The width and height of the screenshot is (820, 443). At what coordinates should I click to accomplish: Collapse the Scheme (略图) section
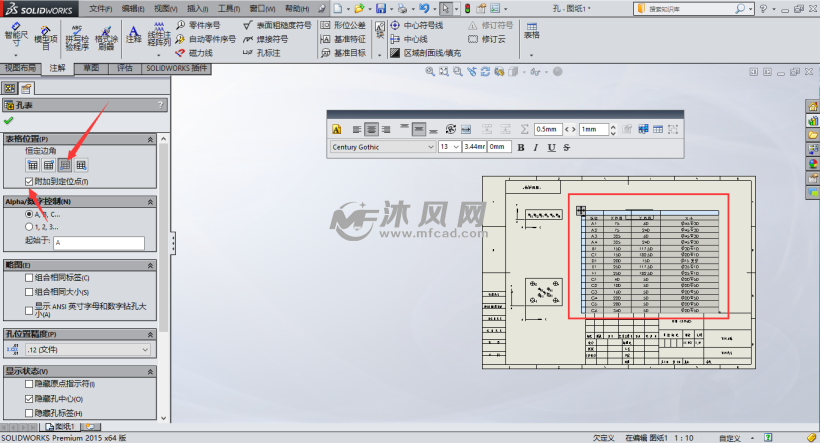[x=150, y=265]
